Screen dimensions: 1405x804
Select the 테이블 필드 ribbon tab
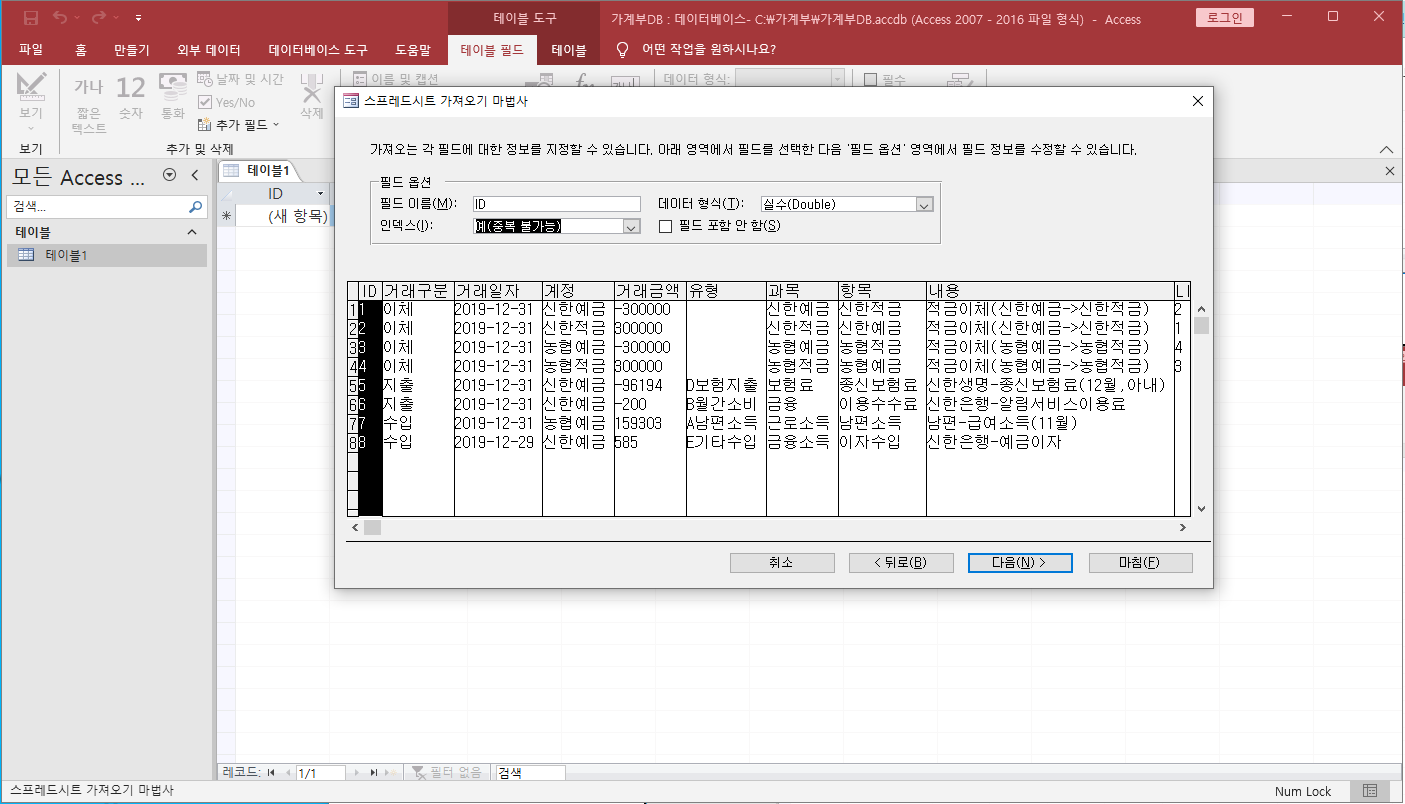492,50
